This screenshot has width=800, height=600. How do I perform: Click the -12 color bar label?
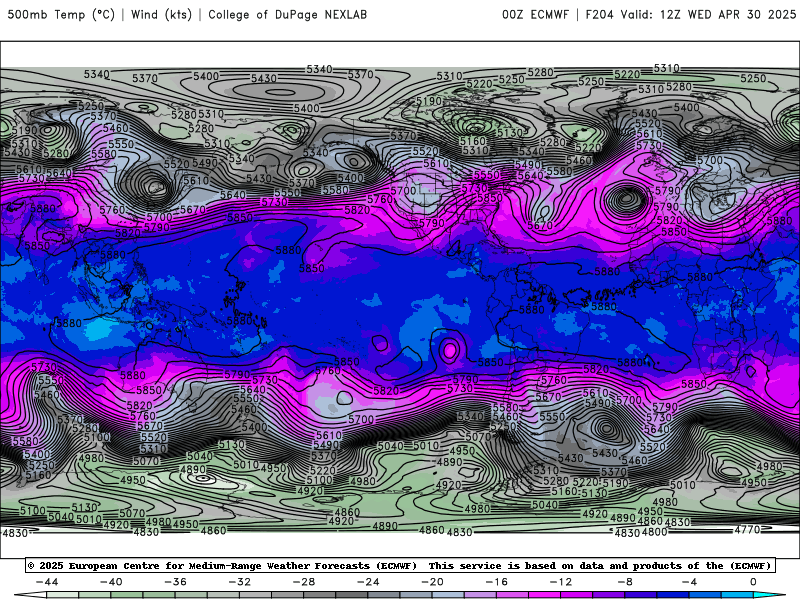(561, 582)
